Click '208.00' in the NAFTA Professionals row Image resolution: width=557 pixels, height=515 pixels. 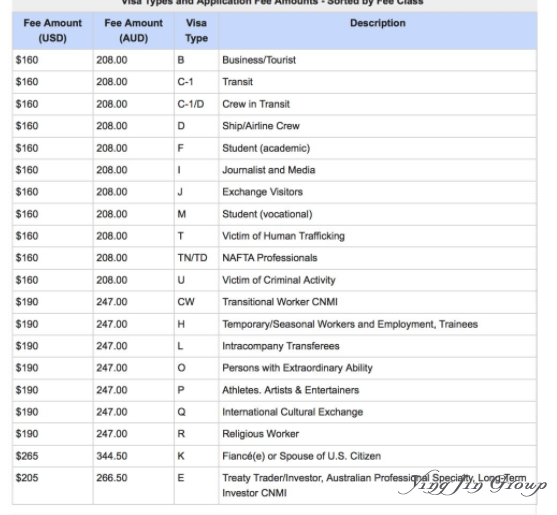(112, 258)
